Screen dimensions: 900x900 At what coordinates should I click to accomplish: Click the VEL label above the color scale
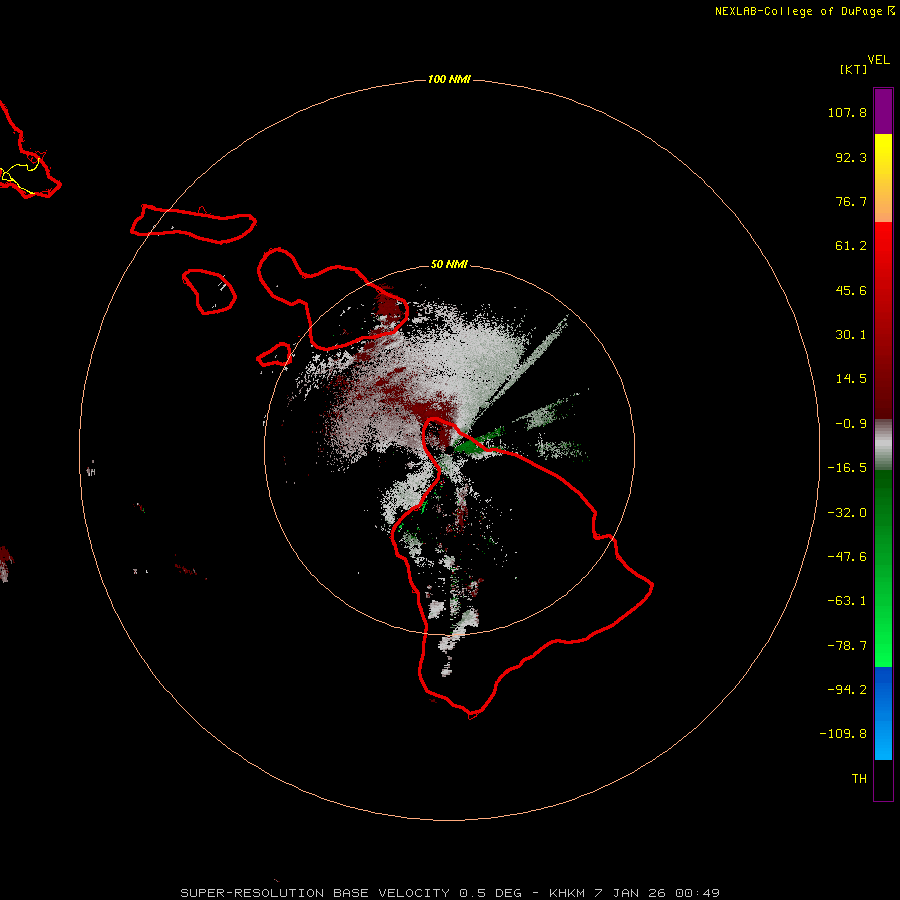click(878, 60)
